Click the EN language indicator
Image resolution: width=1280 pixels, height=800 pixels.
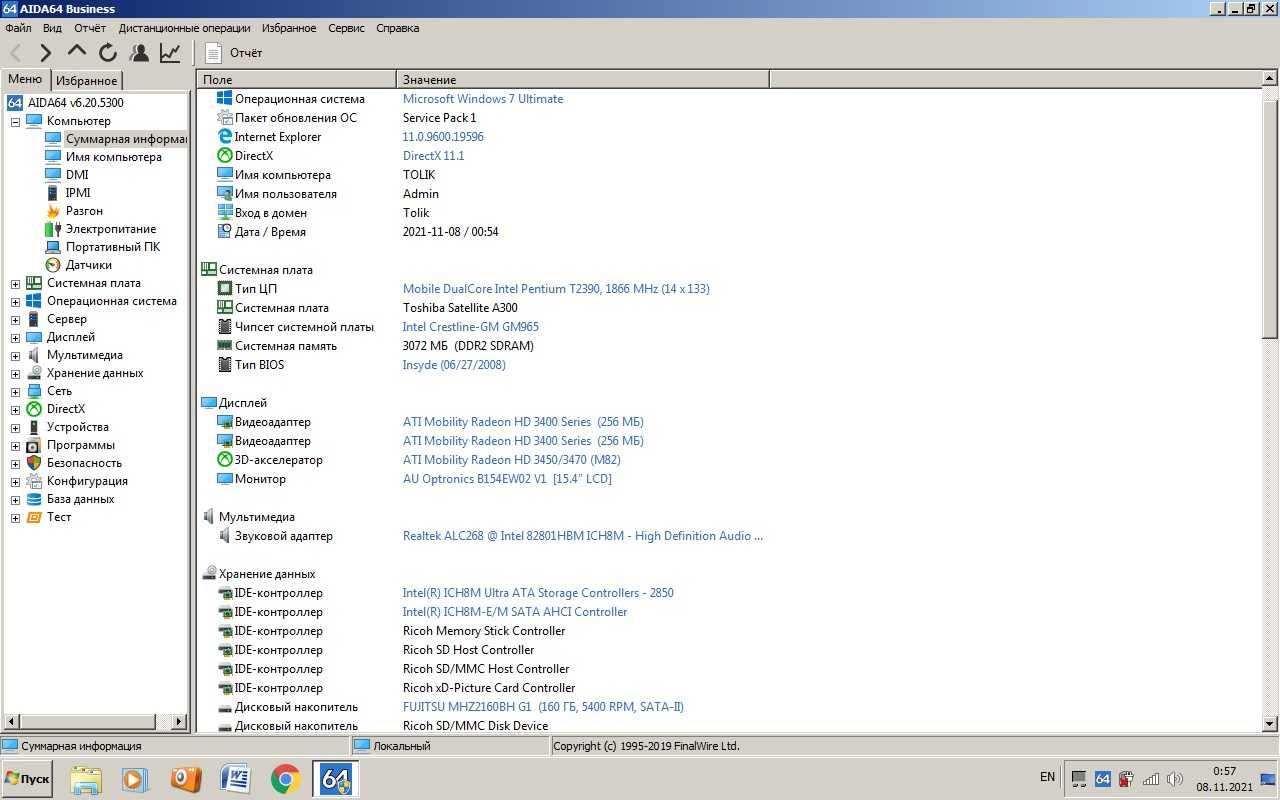[x=1047, y=777]
